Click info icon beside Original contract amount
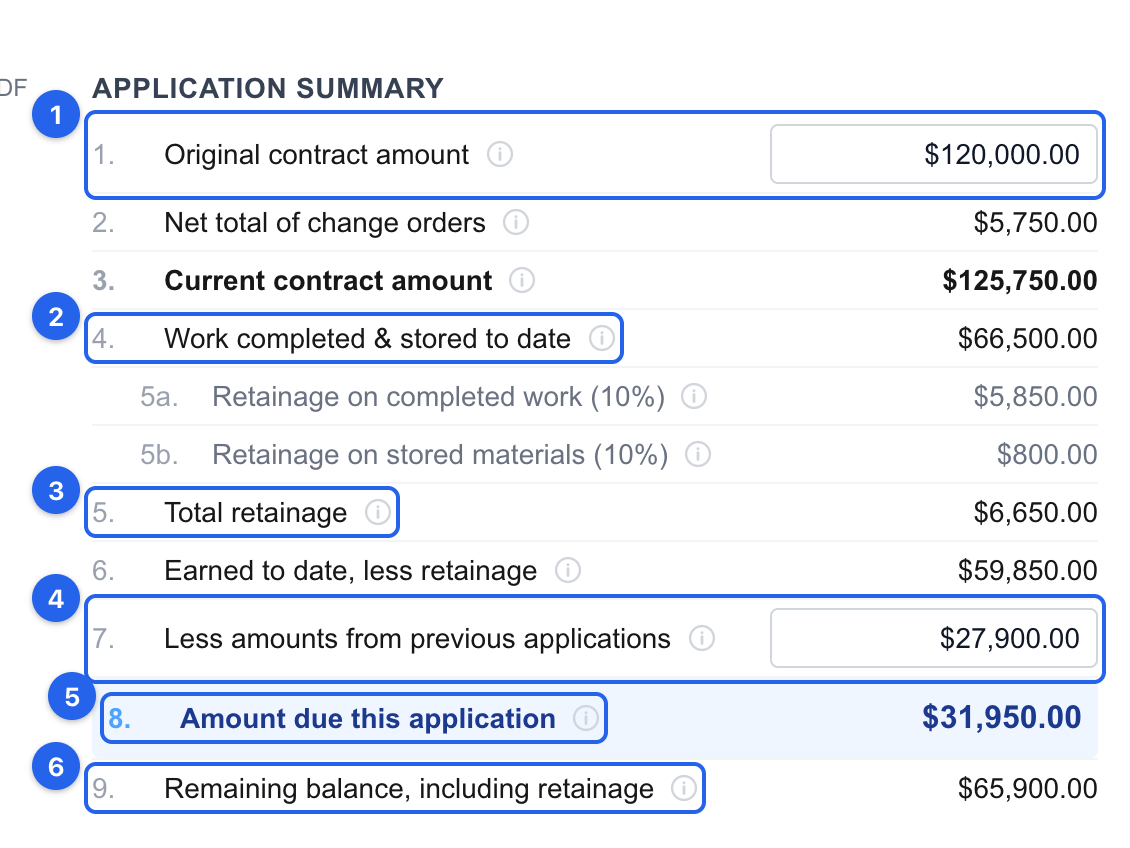The width and height of the screenshot is (1130, 848). click(x=500, y=154)
